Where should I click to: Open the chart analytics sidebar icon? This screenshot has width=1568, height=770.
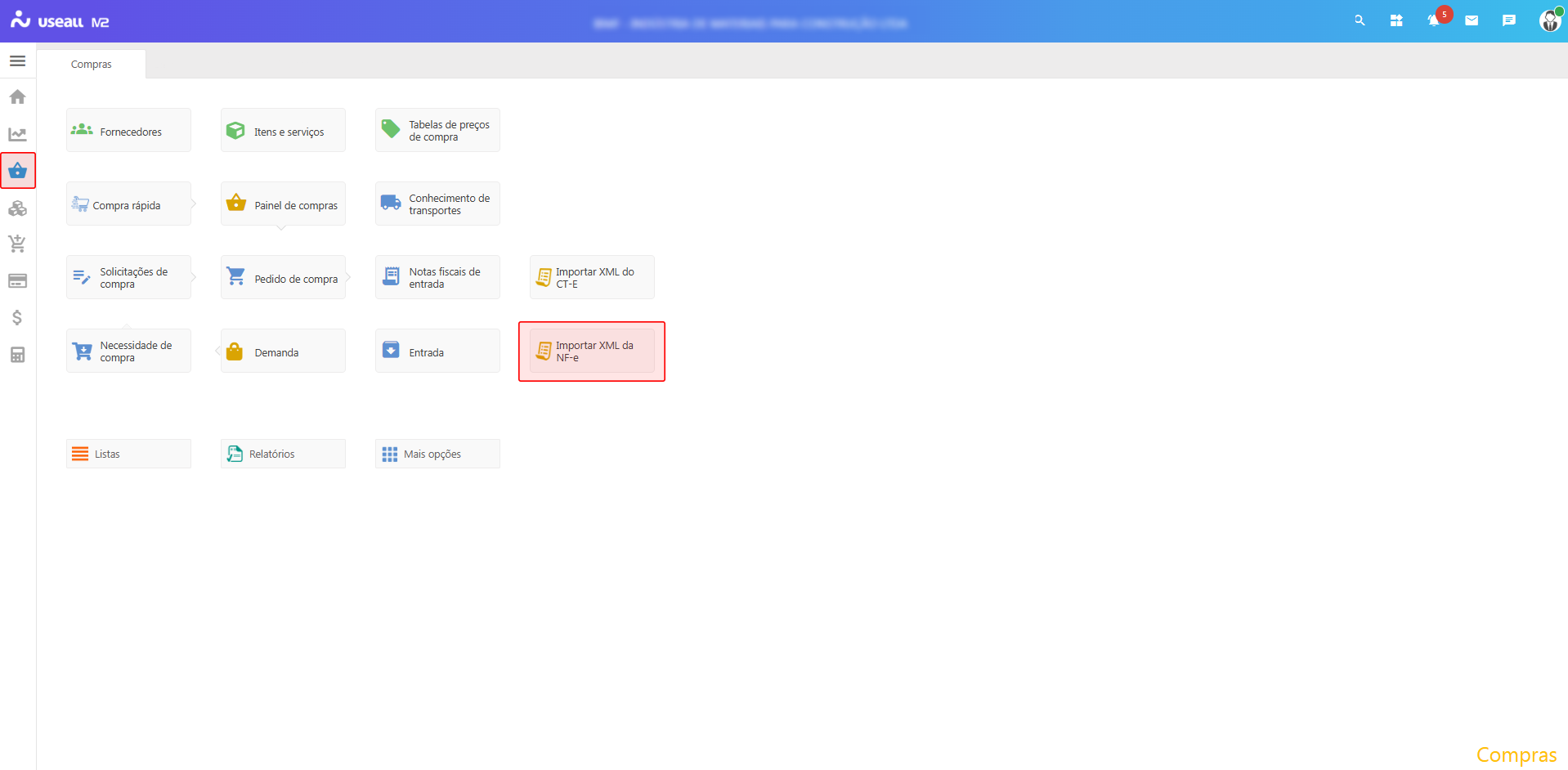[x=17, y=134]
